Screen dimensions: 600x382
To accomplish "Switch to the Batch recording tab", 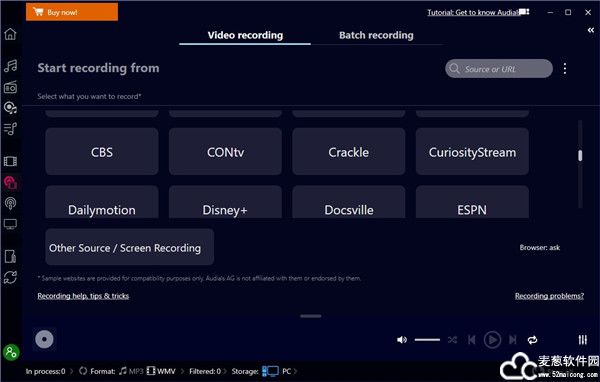I will point(376,35).
